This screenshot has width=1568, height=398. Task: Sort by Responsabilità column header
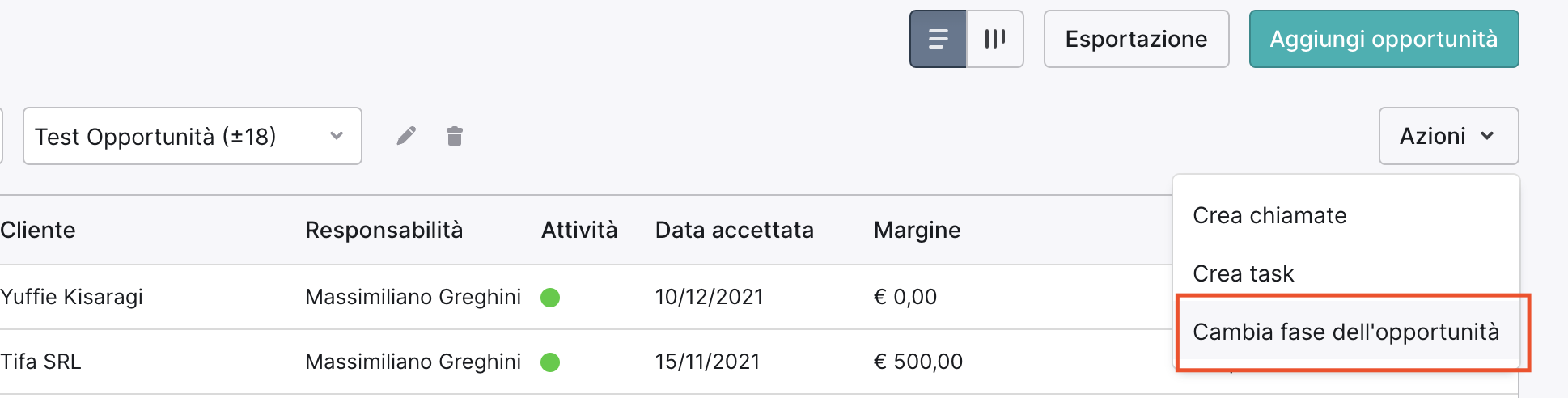coord(384,231)
